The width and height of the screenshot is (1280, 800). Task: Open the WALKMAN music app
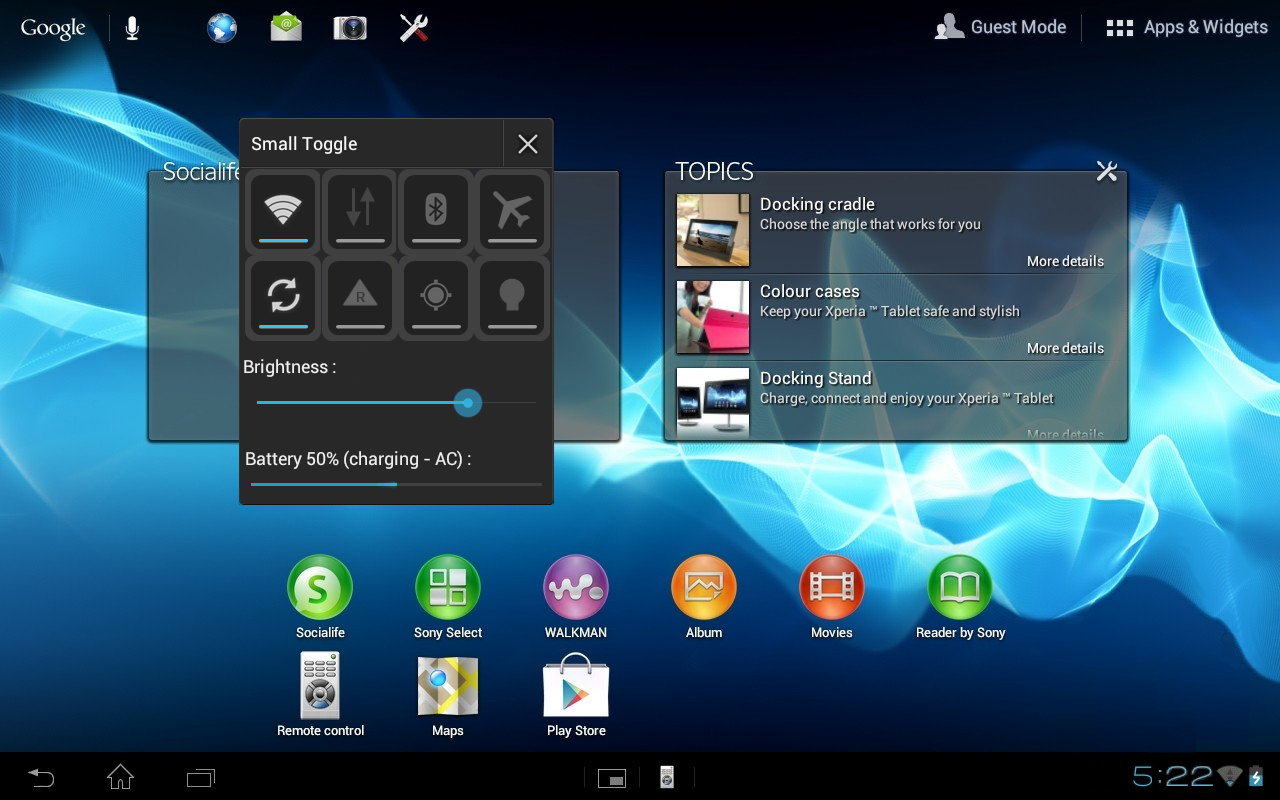(575, 588)
